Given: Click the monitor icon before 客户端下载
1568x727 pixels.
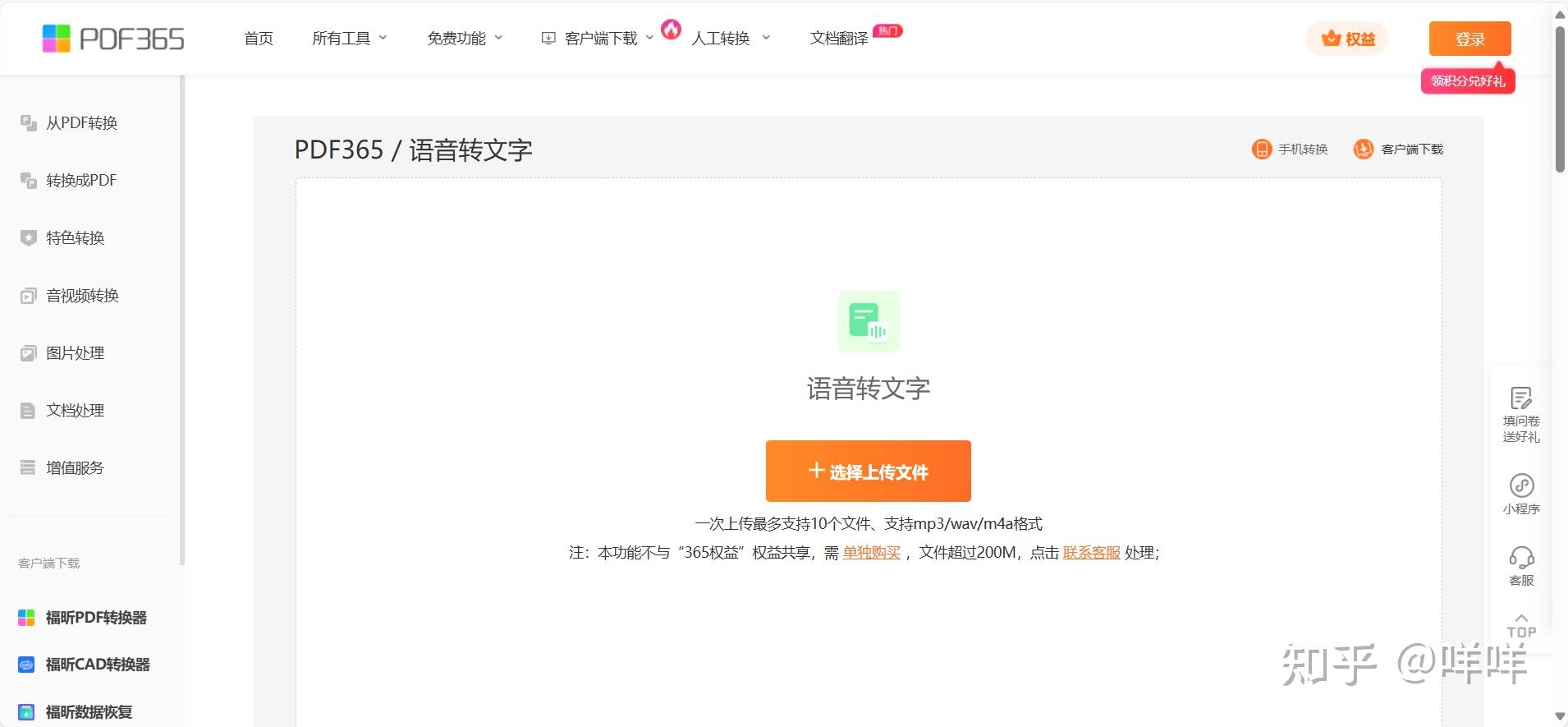Looking at the screenshot, I should pos(548,39).
